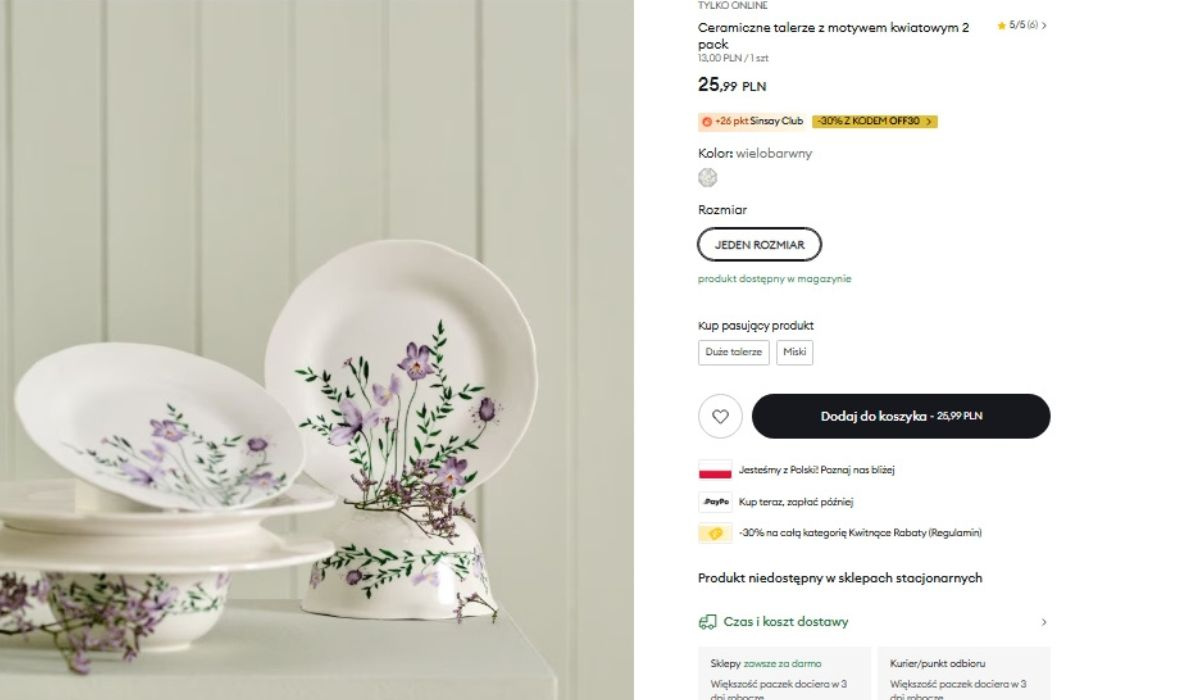Select the JEDEN ROZMIAR size option
The width and height of the screenshot is (1200, 700).
coord(759,244)
